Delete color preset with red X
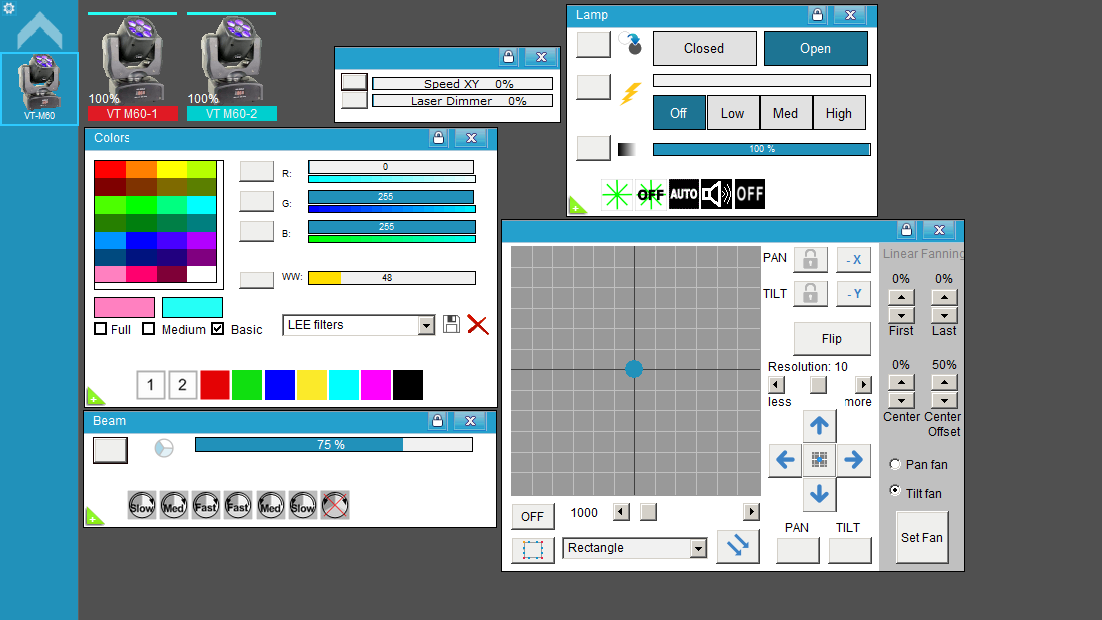The height and width of the screenshot is (620, 1102). click(478, 325)
